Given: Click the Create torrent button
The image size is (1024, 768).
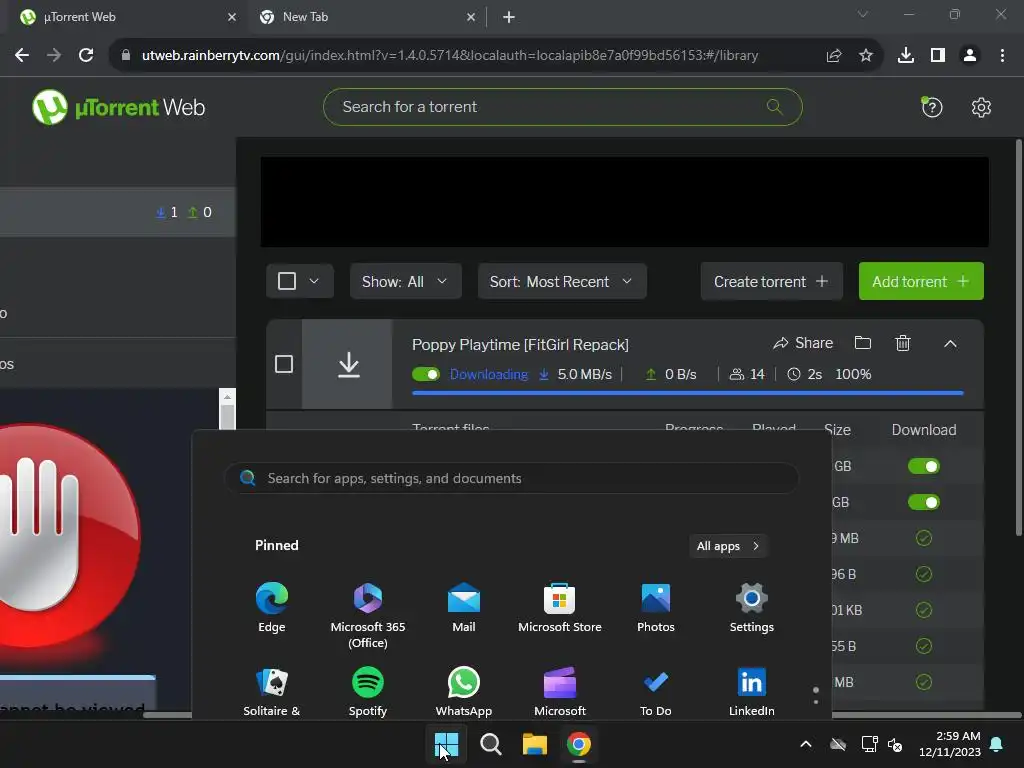Looking at the screenshot, I should 771,281.
